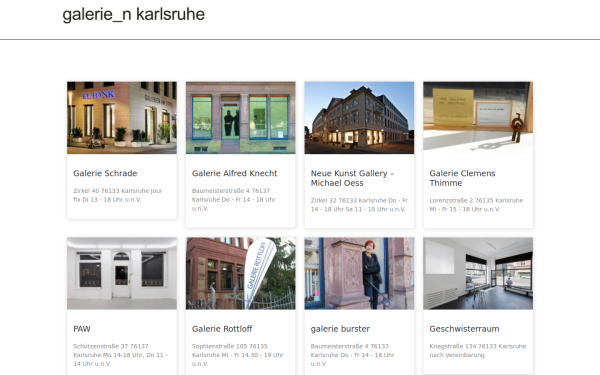The image size is (600, 375).
Task: Click the Galerie Rottloff heading
Action: click(222, 329)
